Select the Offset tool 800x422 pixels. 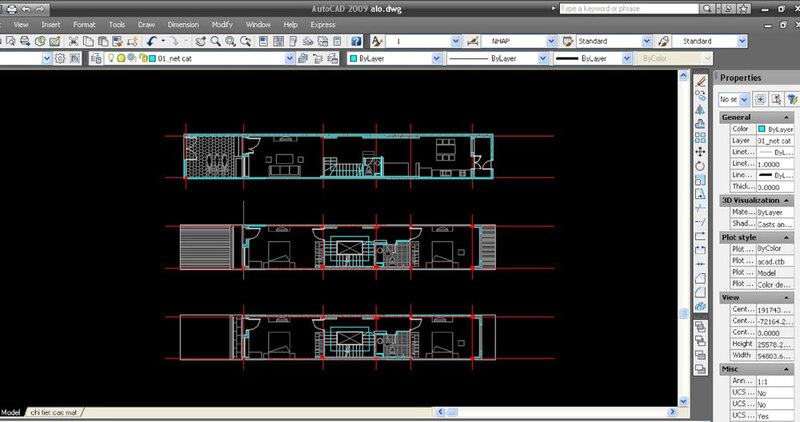click(x=701, y=123)
